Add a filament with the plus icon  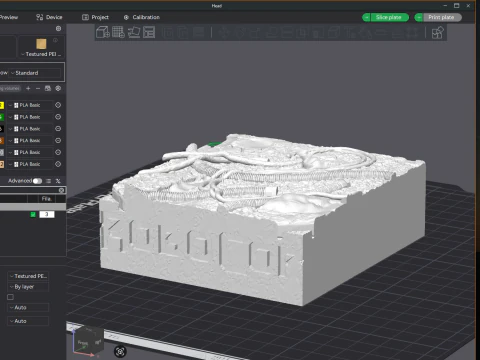pos(28,88)
